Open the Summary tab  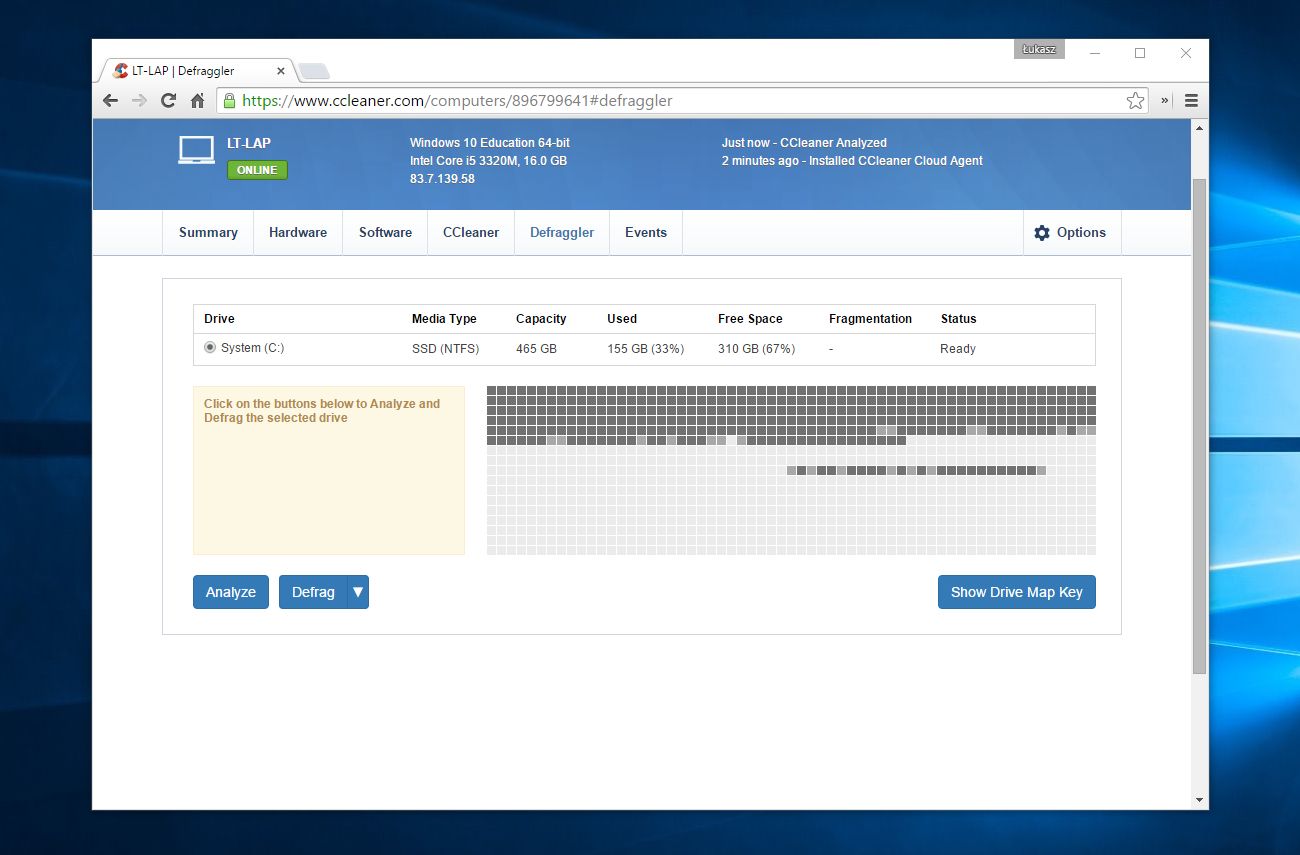[x=208, y=233]
